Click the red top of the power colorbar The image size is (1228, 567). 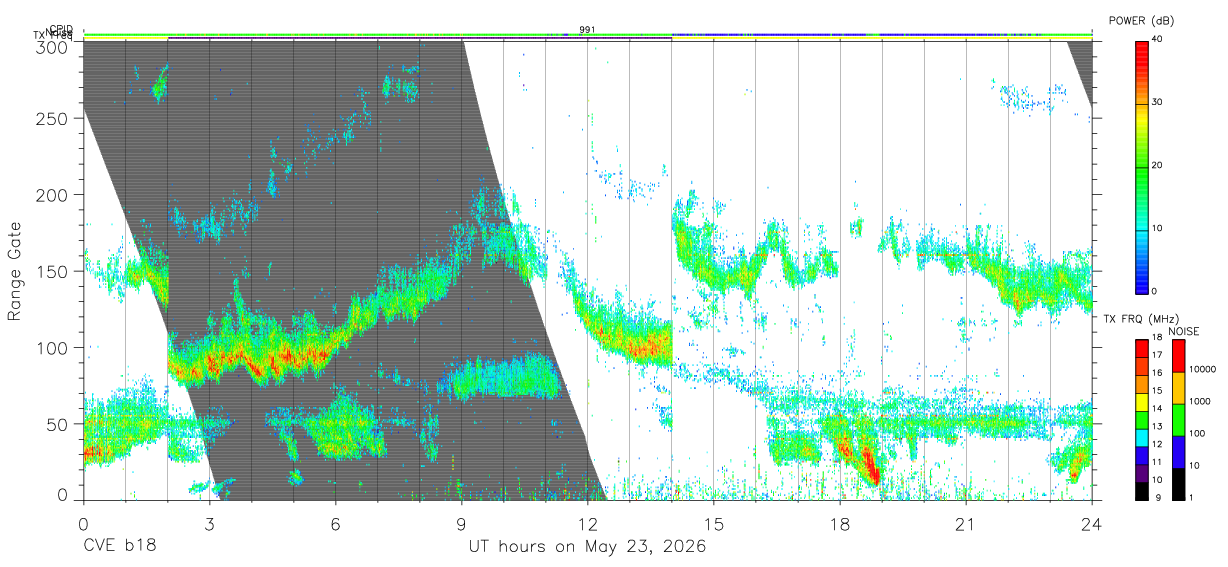[1142, 50]
